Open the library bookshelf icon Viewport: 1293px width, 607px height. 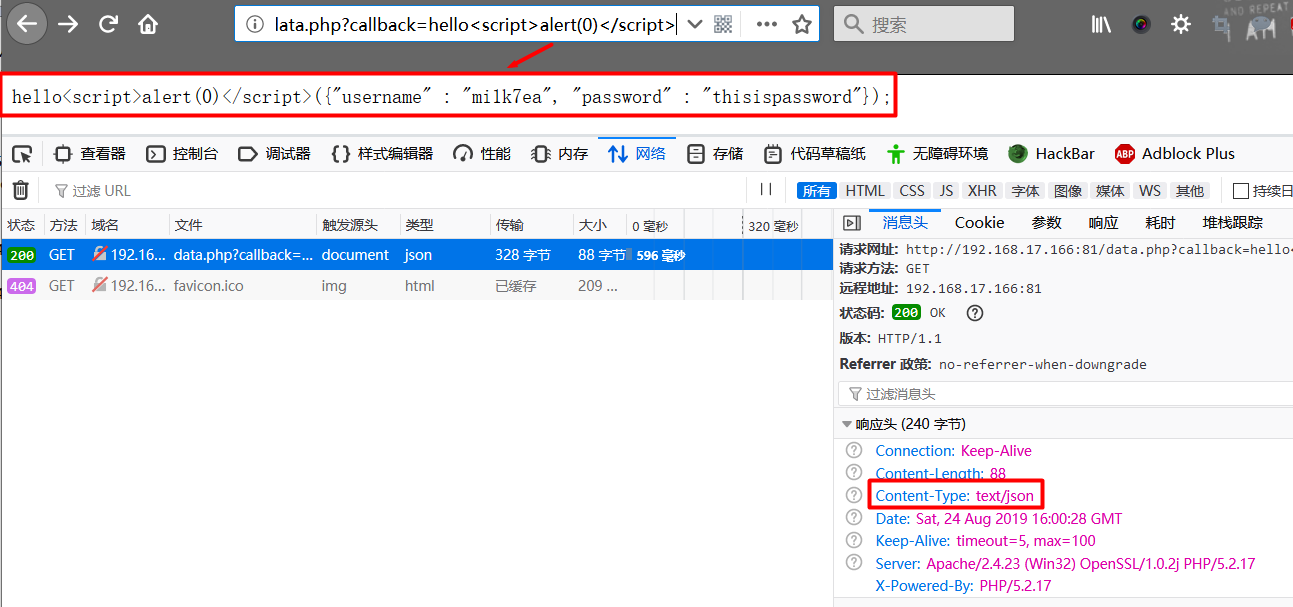[x=1101, y=25]
